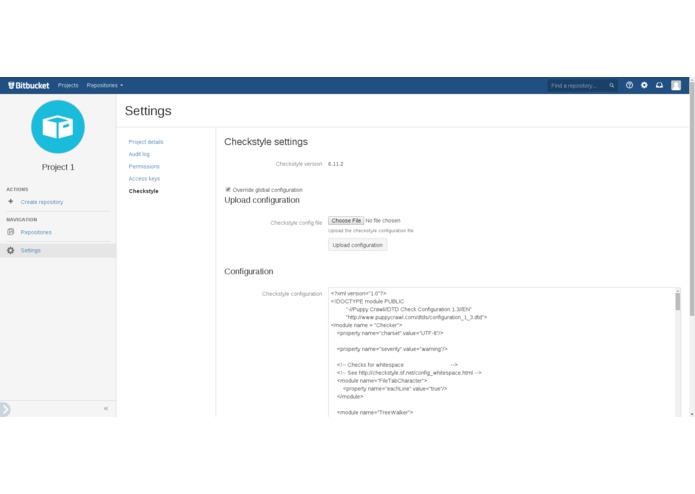Select the Checkstyle settings tab
Screen dimensions: 695x494
click(143, 191)
